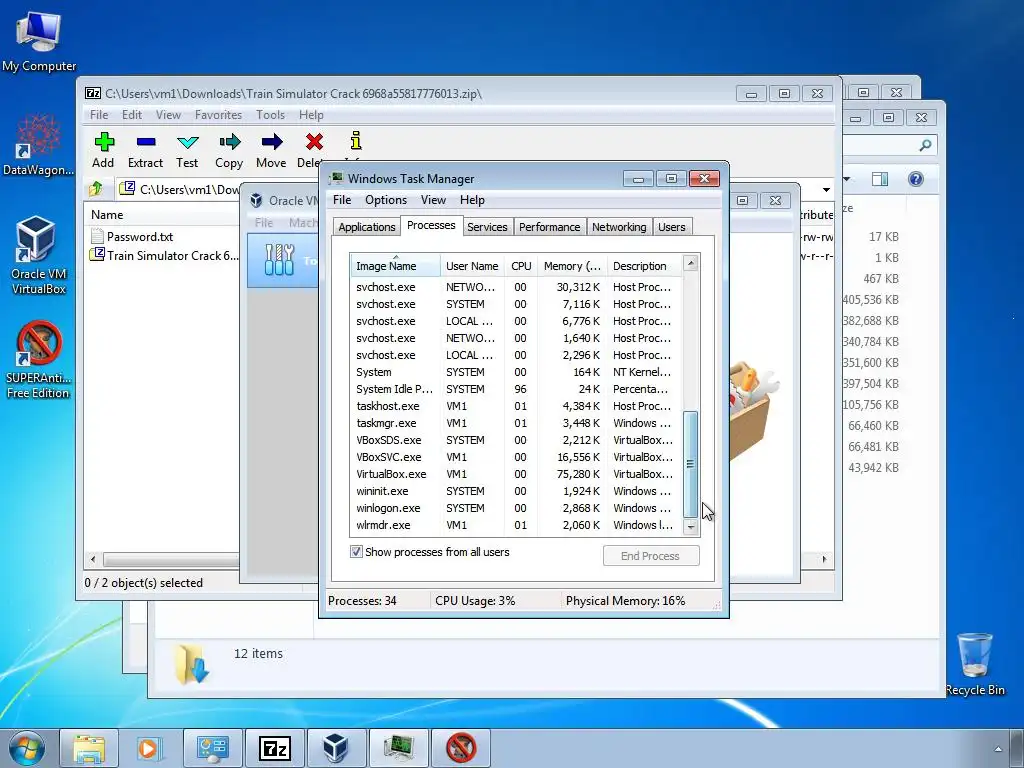The image size is (1024, 768).
Task: Switch to the Networking tab
Action: click(x=619, y=227)
